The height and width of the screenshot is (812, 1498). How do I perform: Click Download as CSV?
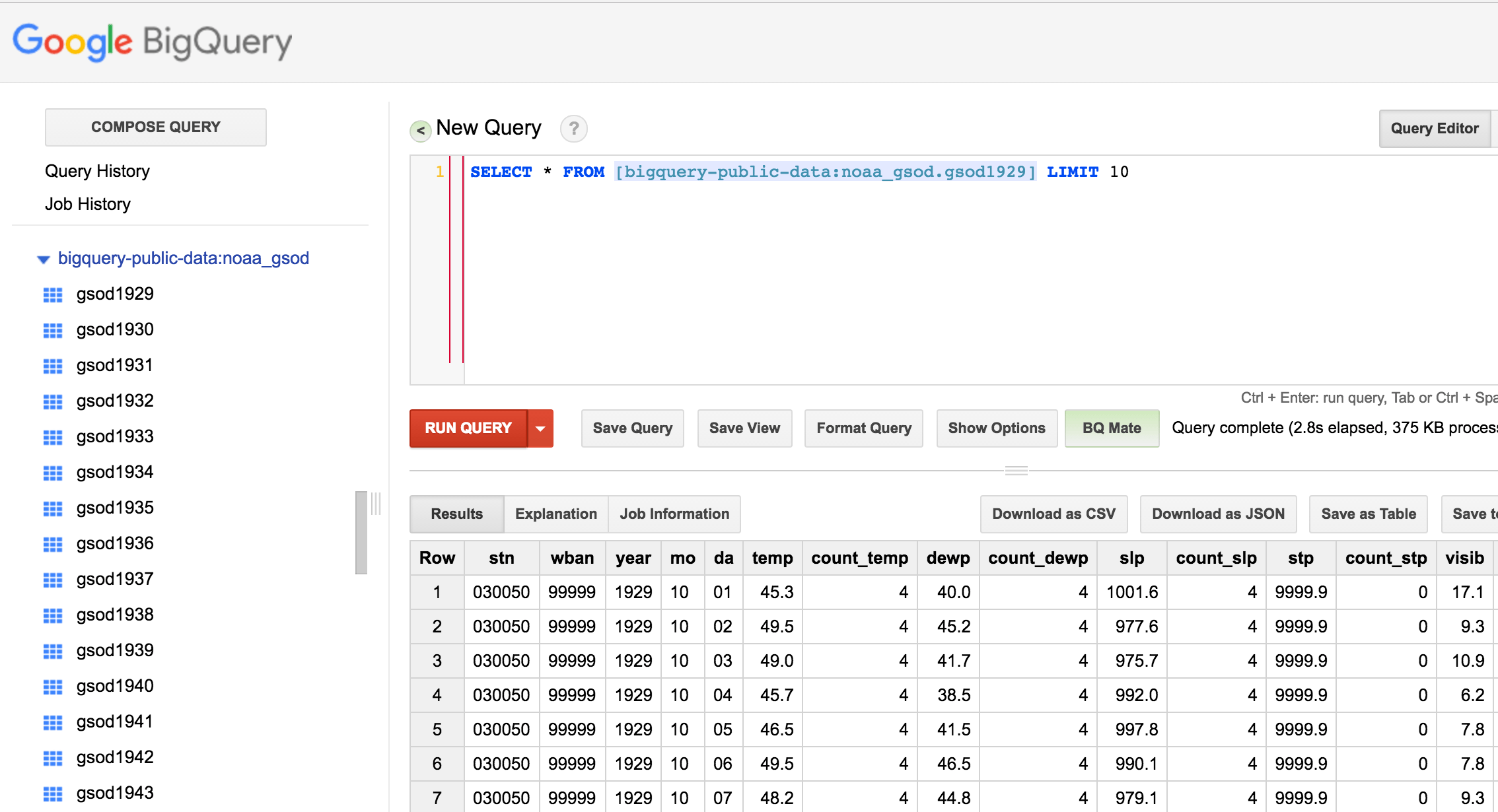1054,514
